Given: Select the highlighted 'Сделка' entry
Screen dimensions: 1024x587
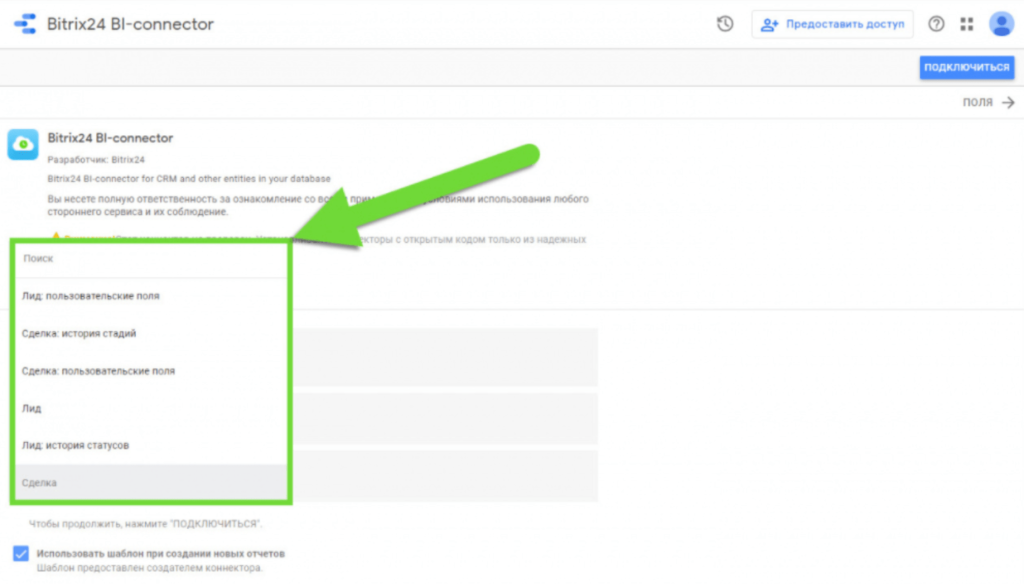Looking at the screenshot, I should 40,483.
